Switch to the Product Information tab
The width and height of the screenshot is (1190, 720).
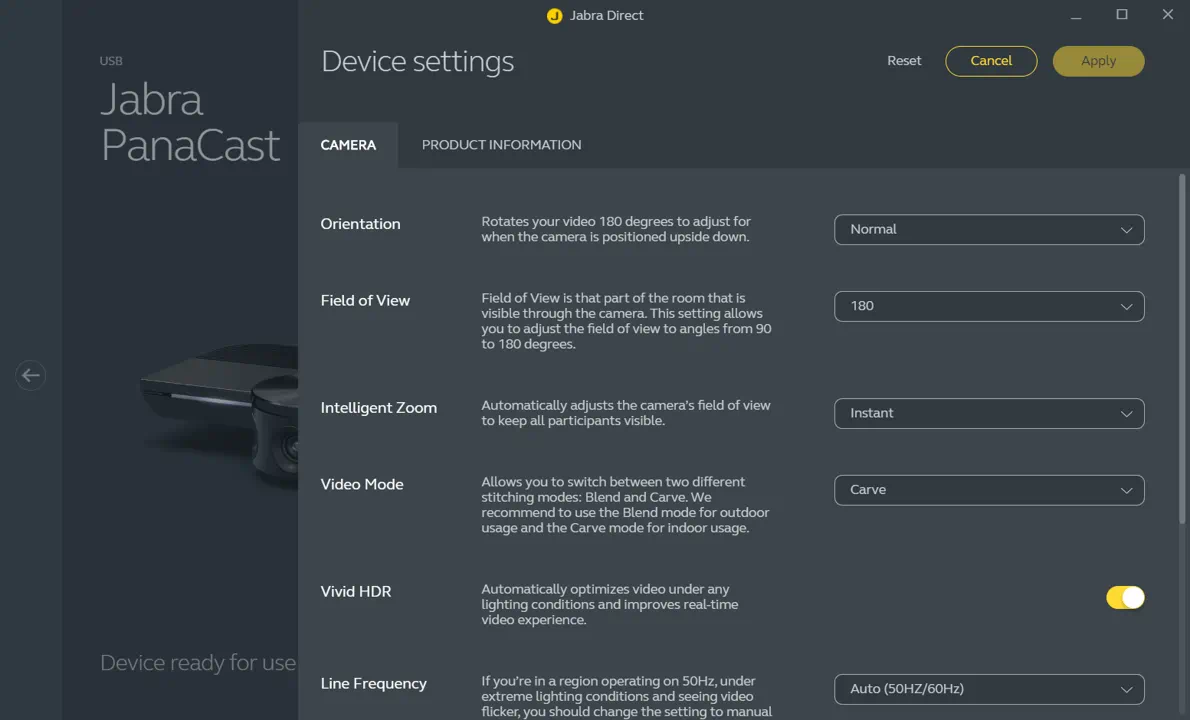501,145
